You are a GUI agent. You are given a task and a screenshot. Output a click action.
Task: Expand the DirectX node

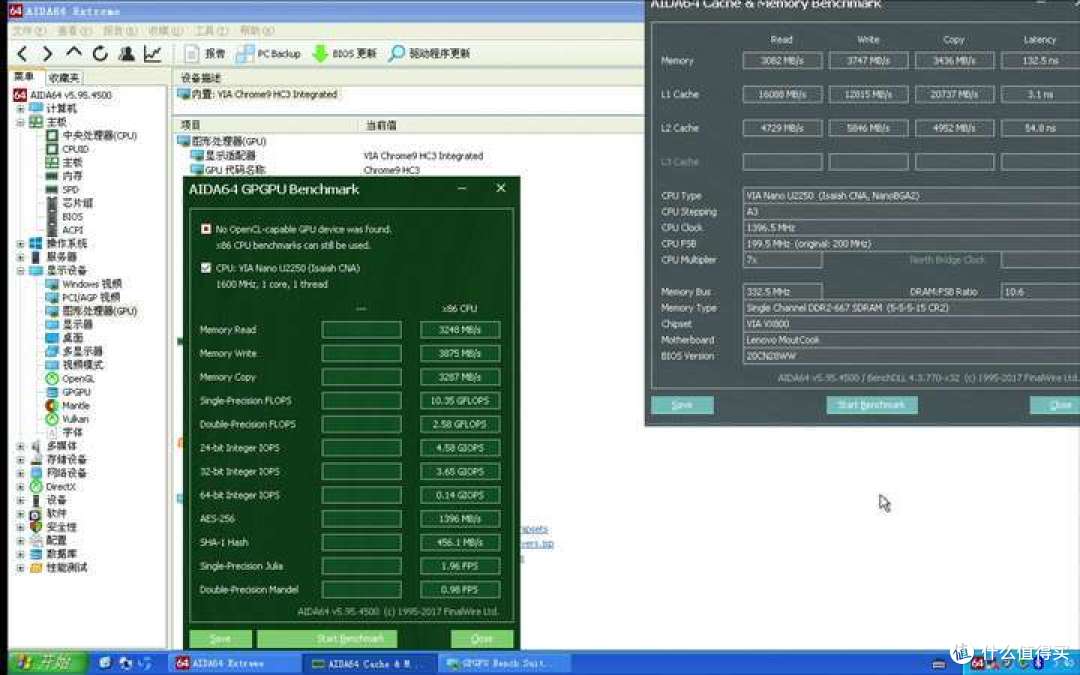point(21,487)
